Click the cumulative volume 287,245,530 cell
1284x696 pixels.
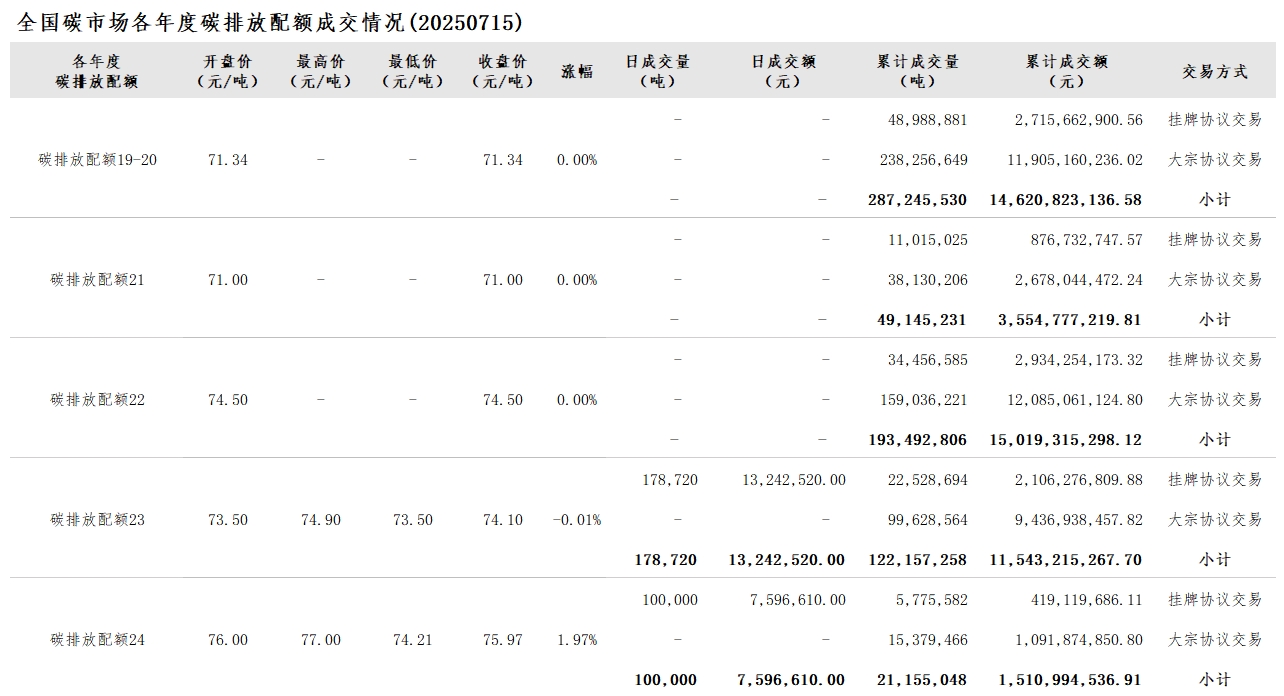[917, 200]
